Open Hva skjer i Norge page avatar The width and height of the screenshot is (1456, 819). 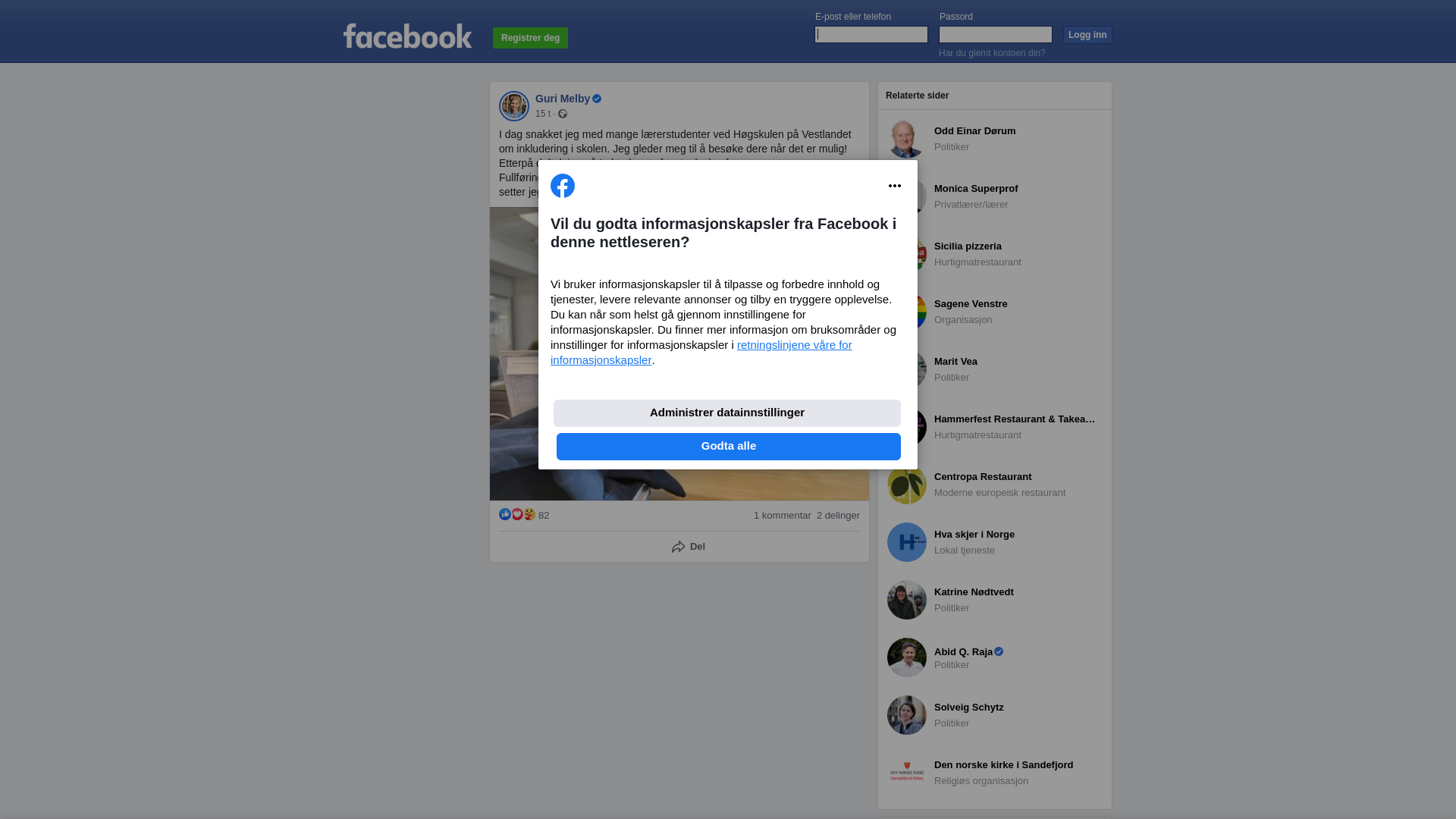[907, 542]
